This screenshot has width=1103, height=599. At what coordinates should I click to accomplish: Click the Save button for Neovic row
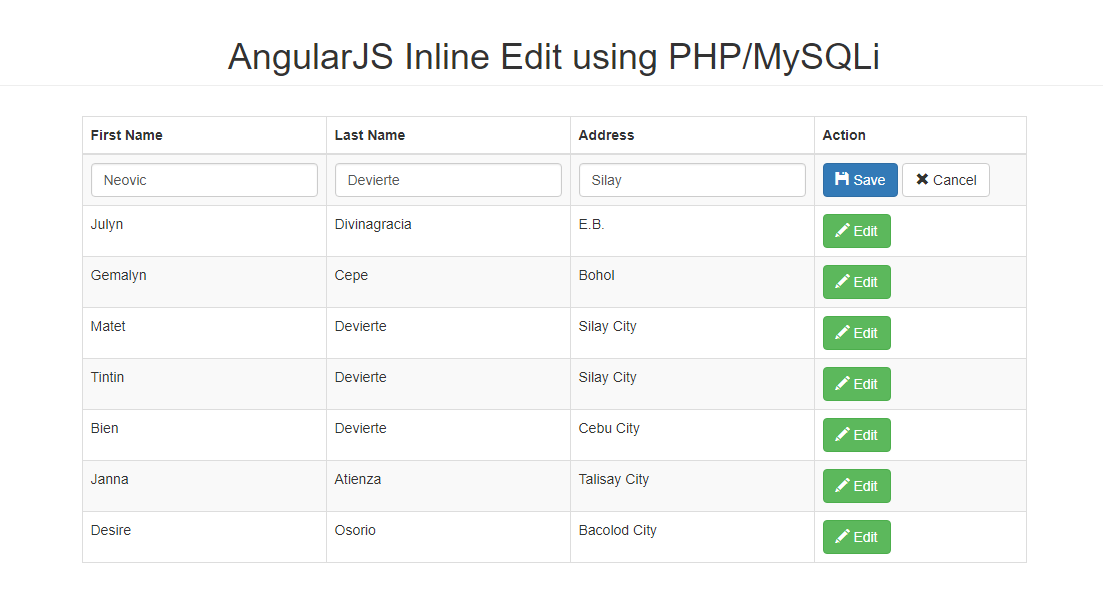pos(860,180)
